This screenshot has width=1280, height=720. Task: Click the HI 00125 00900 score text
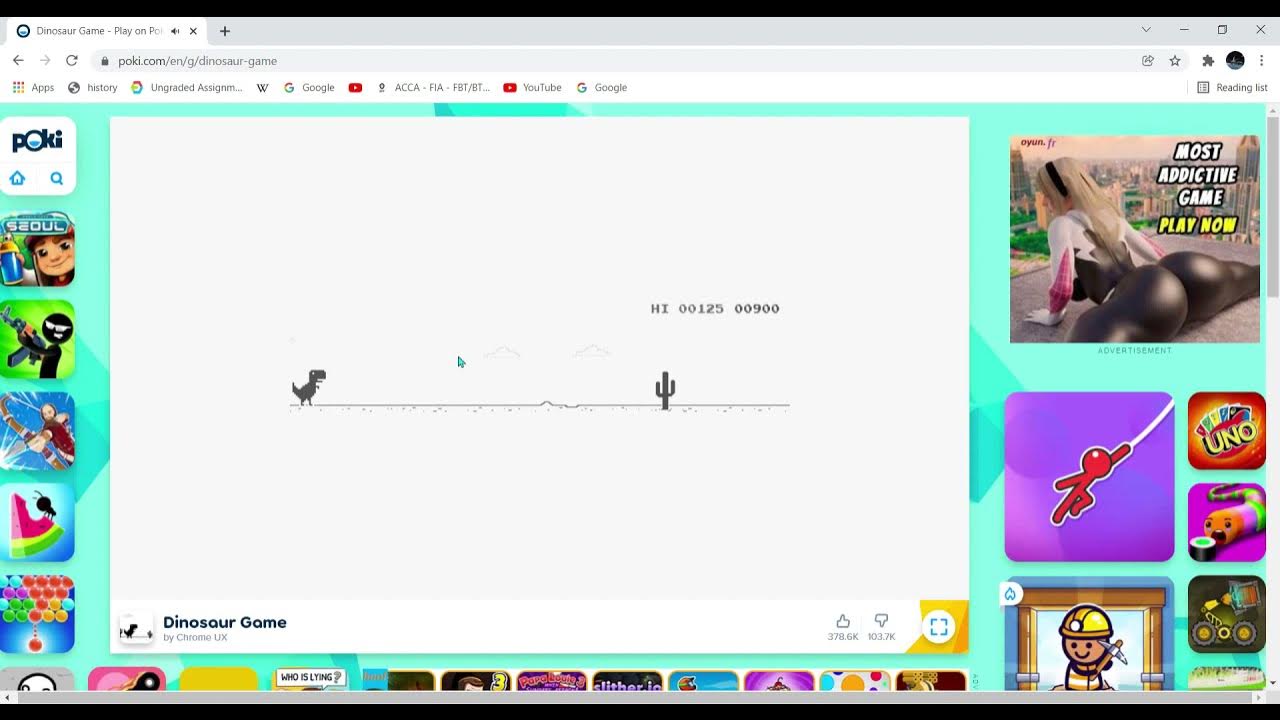[x=715, y=309]
